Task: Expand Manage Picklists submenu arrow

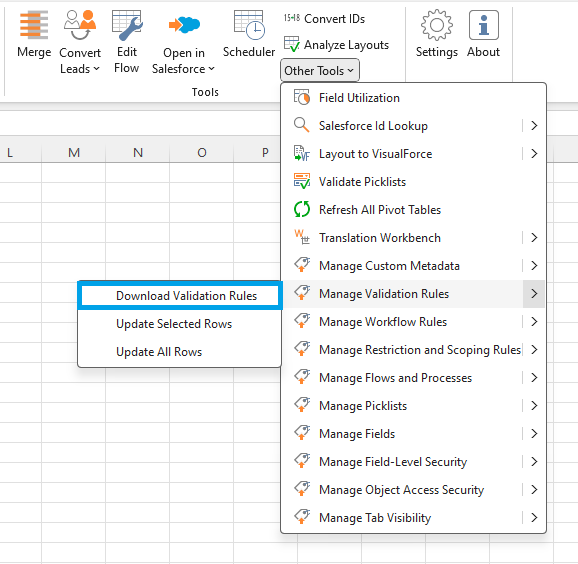Action: click(534, 405)
